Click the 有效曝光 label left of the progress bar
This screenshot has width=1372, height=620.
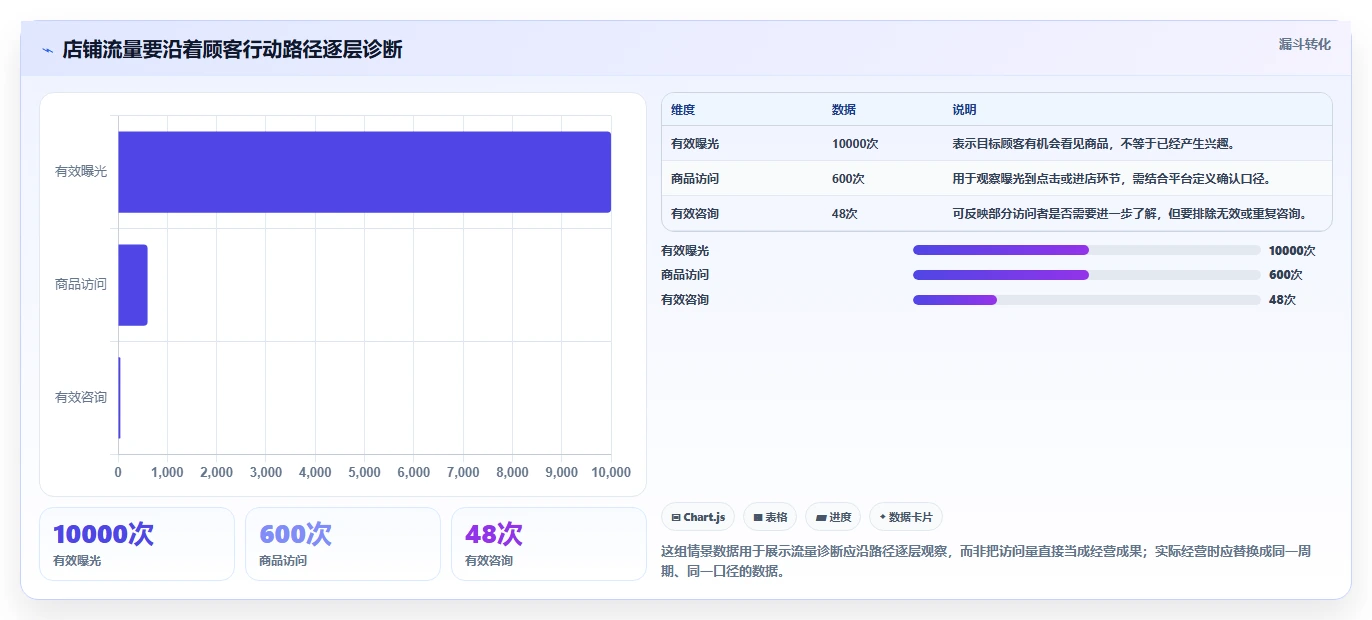tap(685, 251)
